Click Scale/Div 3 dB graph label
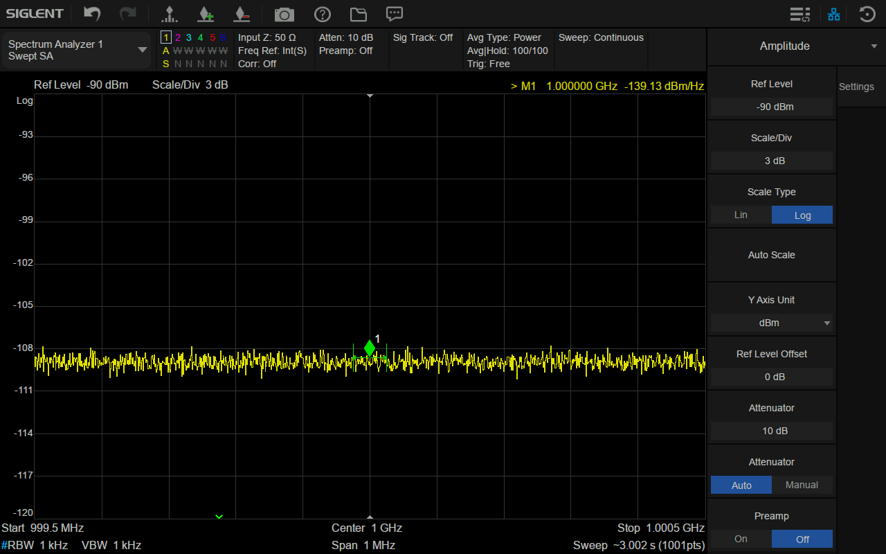 (190, 85)
